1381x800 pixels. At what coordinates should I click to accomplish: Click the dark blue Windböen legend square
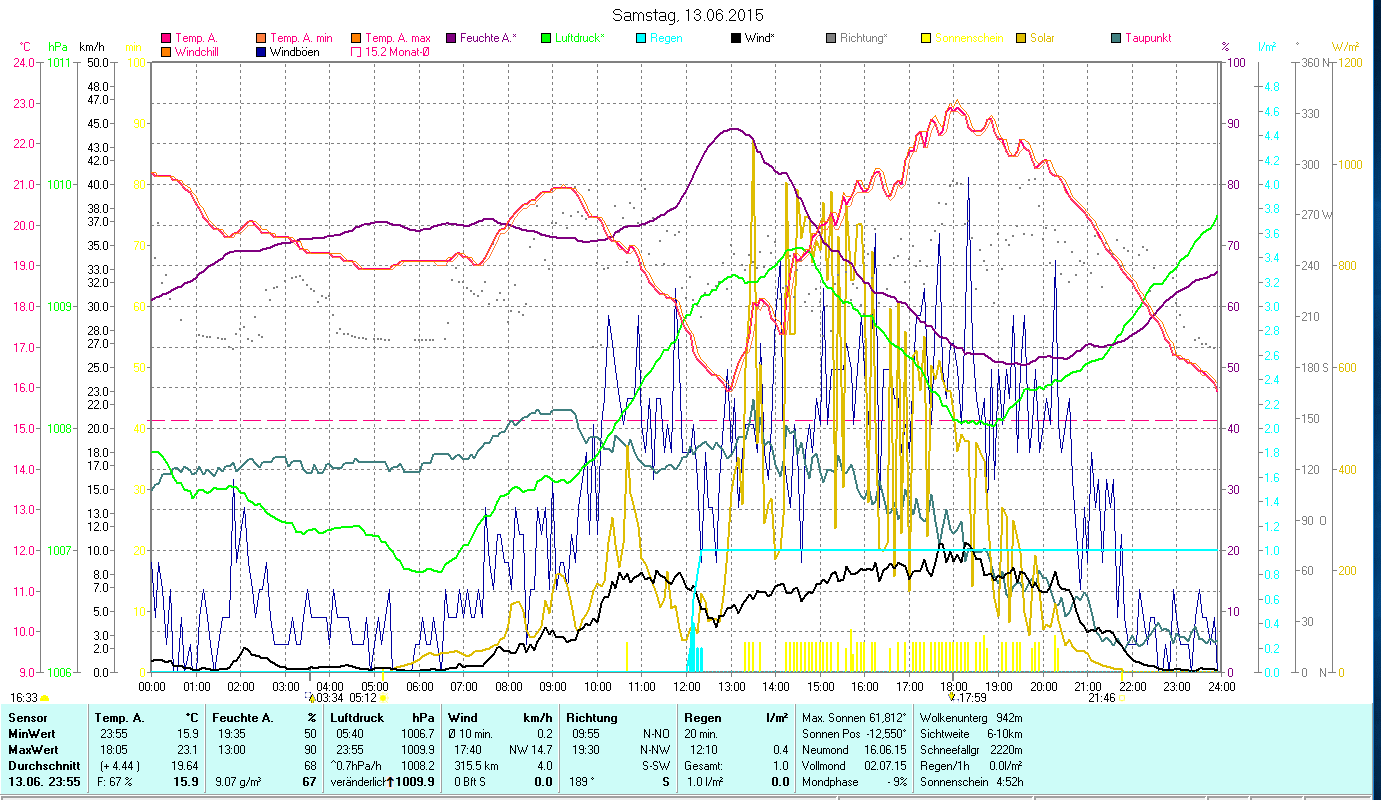[261, 52]
